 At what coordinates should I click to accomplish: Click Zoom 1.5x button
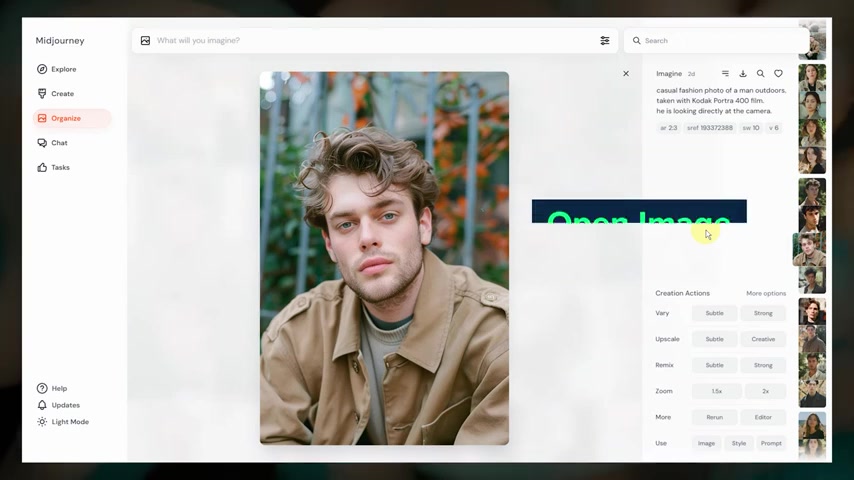[x=717, y=391]
